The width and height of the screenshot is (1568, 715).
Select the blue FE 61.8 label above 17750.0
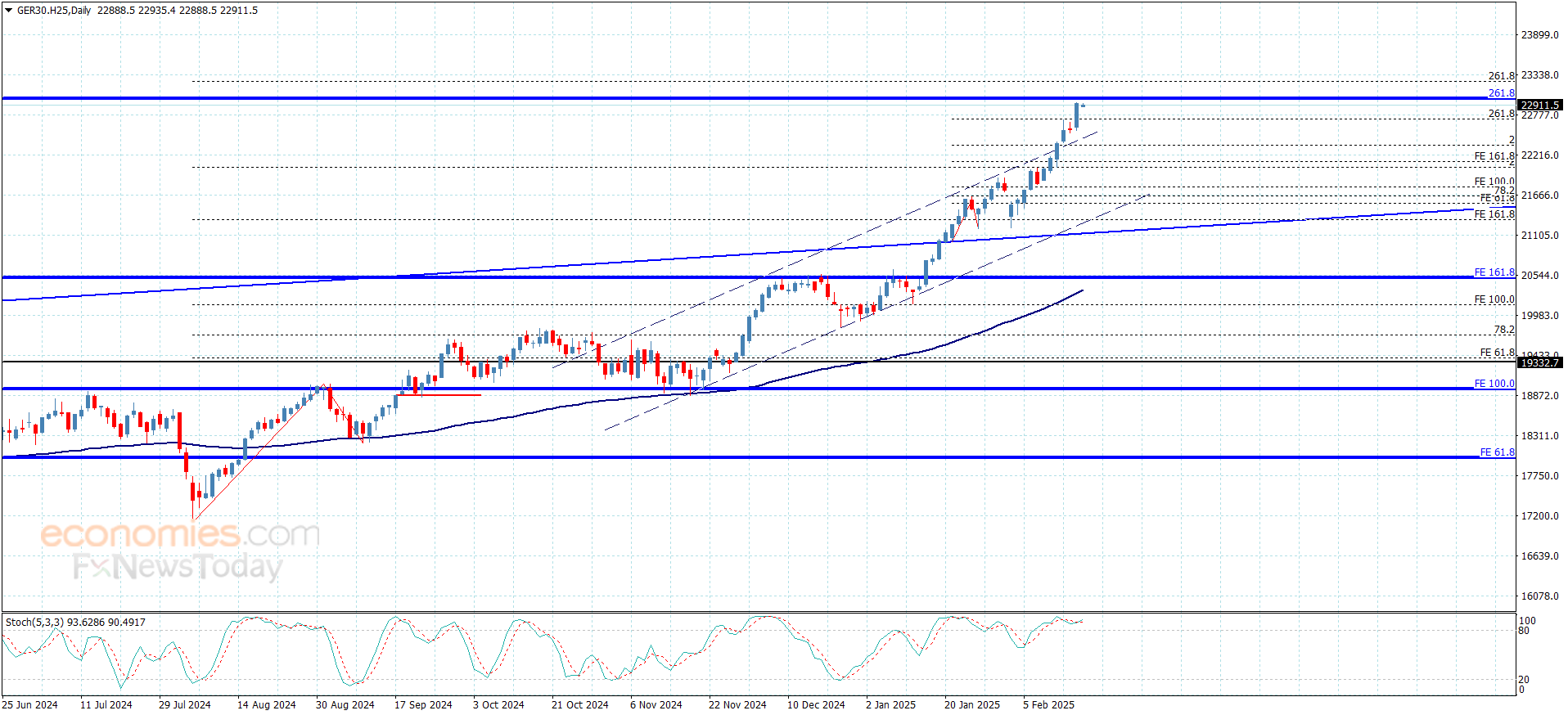(x=1498, y=452)
